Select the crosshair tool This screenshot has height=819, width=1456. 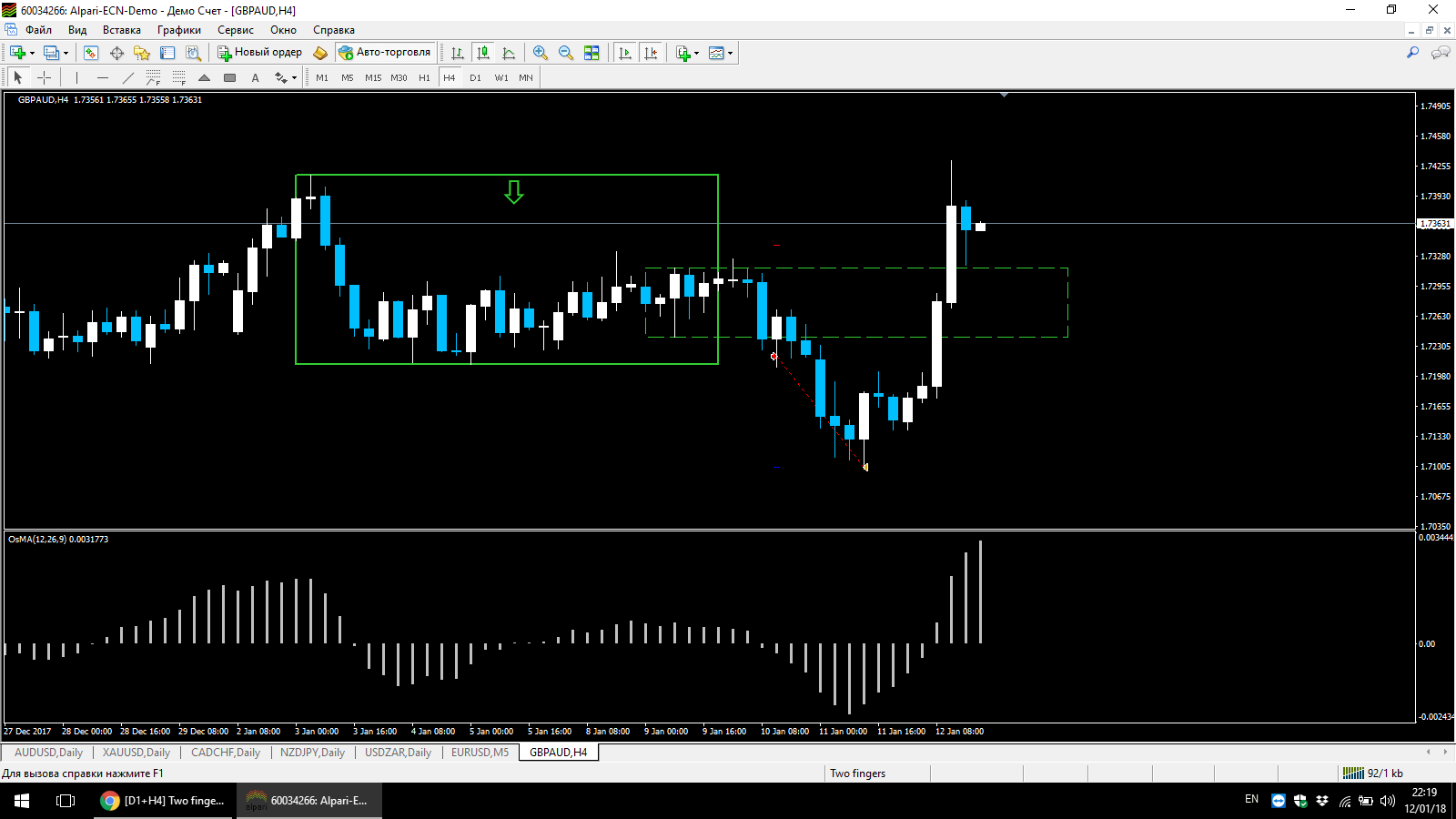[x=44, y=77]
